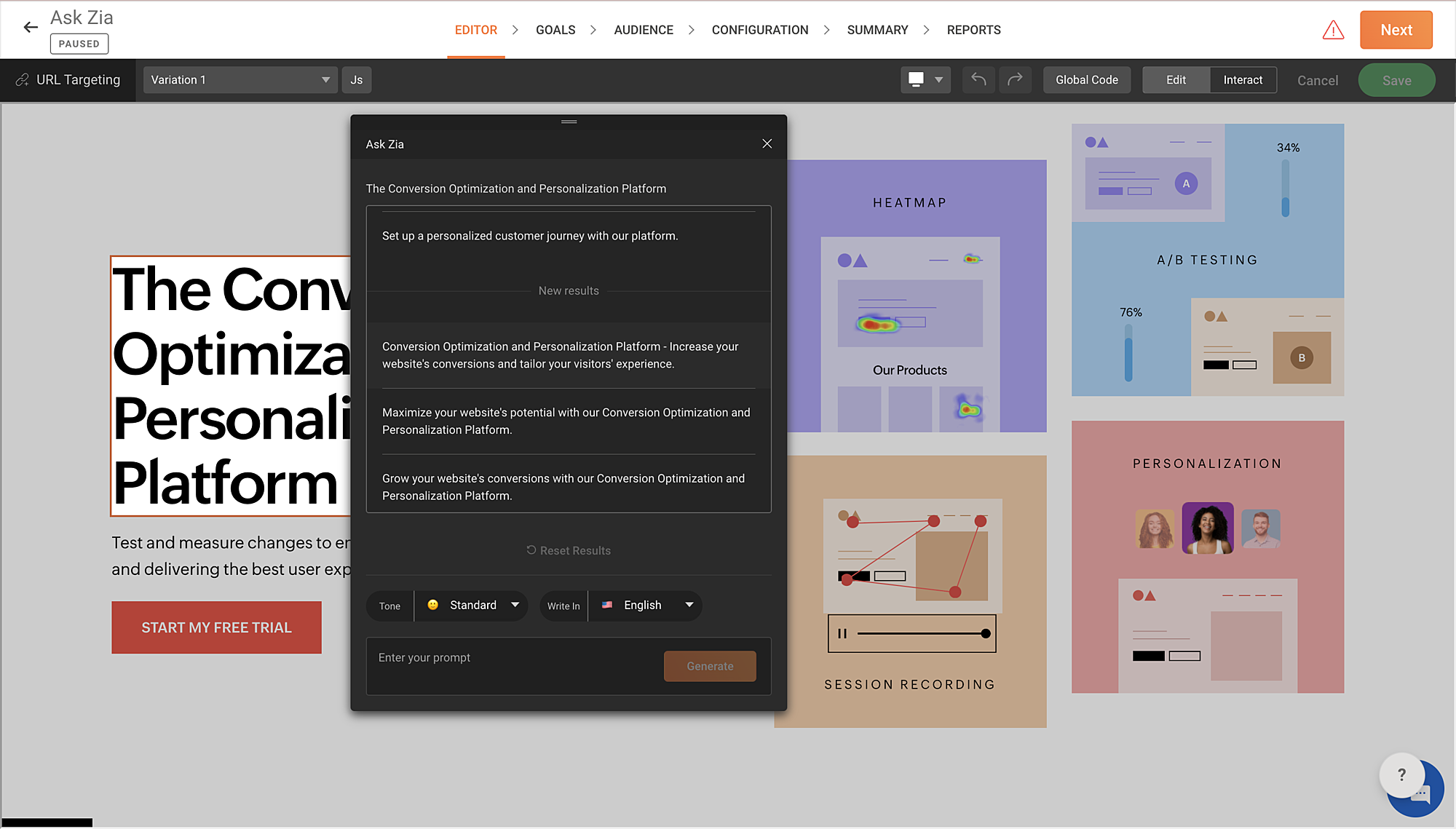Click the help question mark button
Image resolution: width=1456 pixels, height=829 pixels.
pos(1401,774)
